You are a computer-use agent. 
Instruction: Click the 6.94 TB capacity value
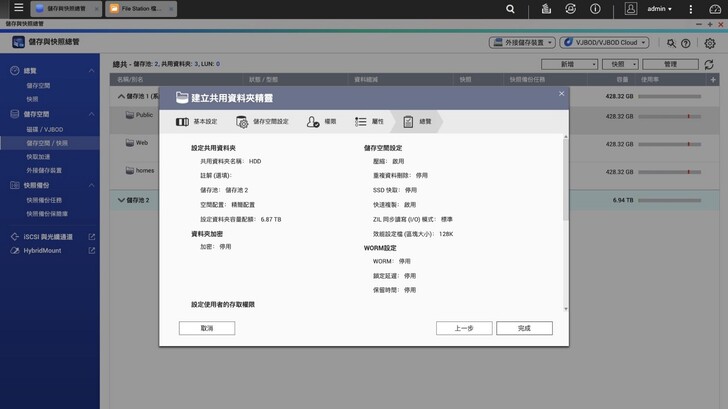coord(623,200)
